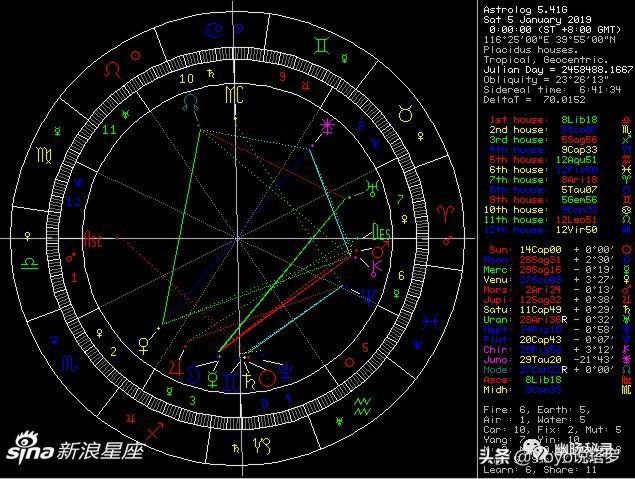The image size is (635, 479).
Task: Click house number 5 on the wheel
Action: point(365,347)
